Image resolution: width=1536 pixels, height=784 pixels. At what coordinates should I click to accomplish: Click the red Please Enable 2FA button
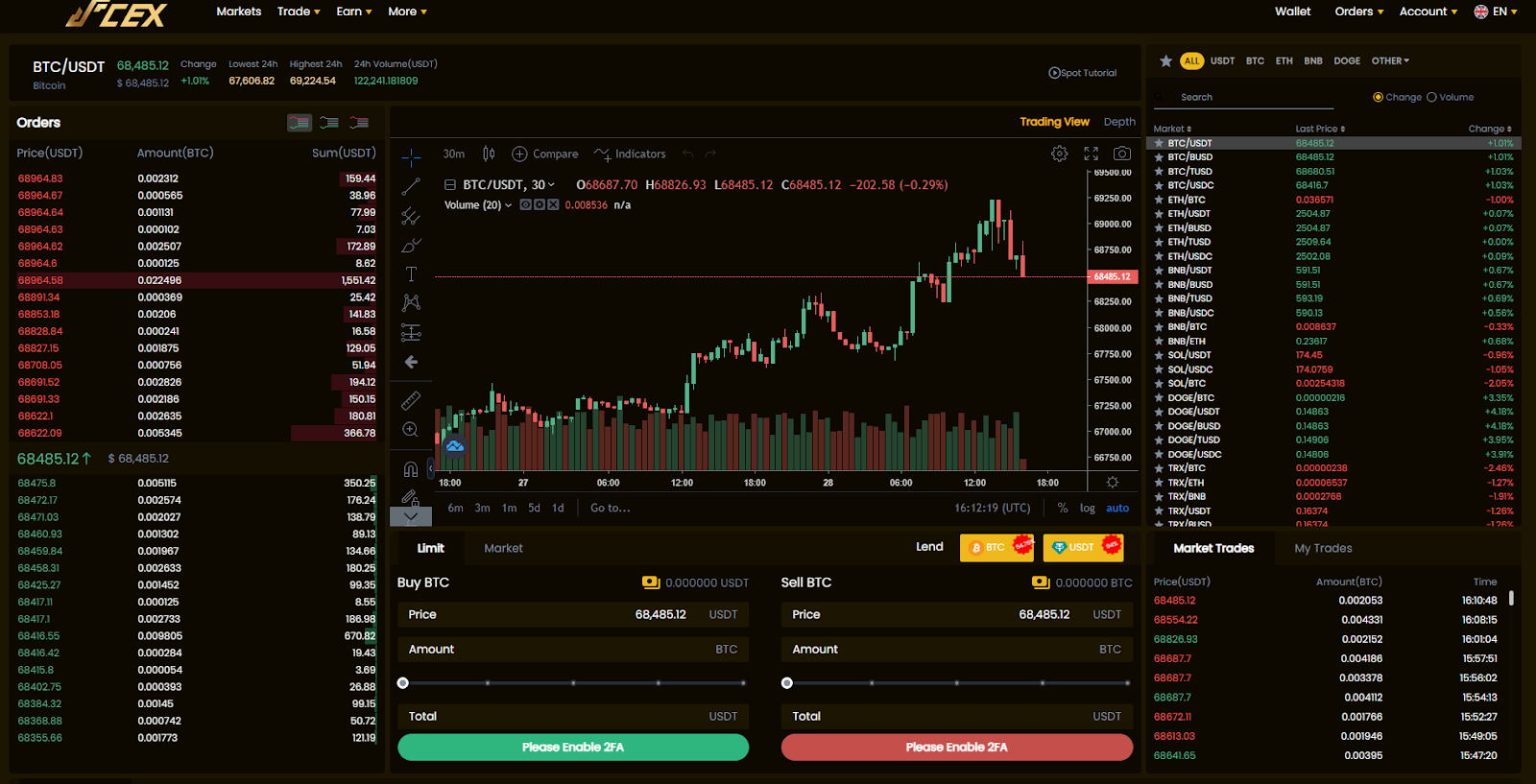coord(957,748)
